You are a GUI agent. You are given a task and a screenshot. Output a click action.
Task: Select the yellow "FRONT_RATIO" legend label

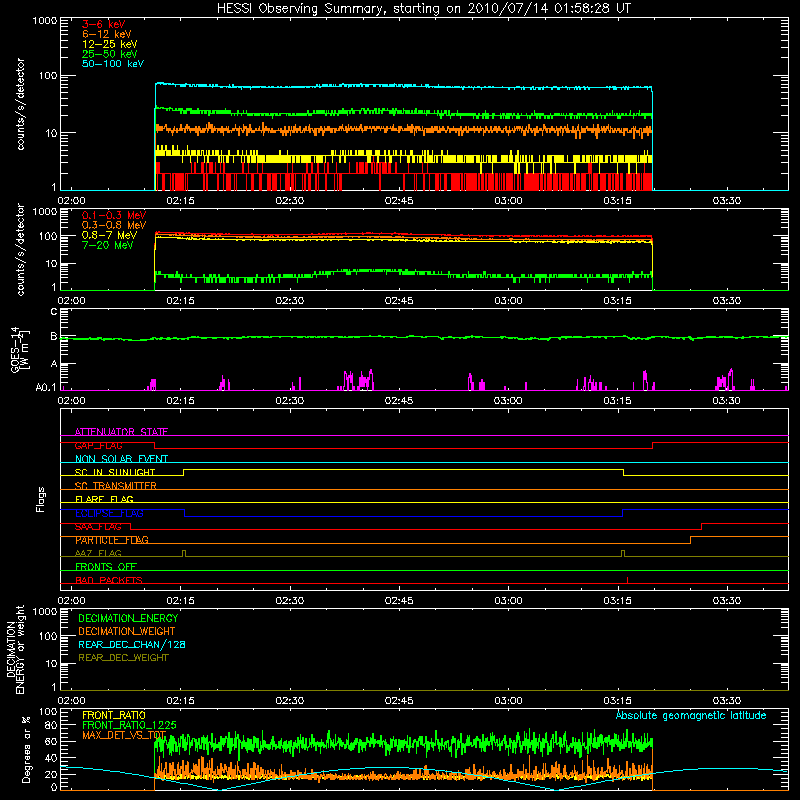114,715
